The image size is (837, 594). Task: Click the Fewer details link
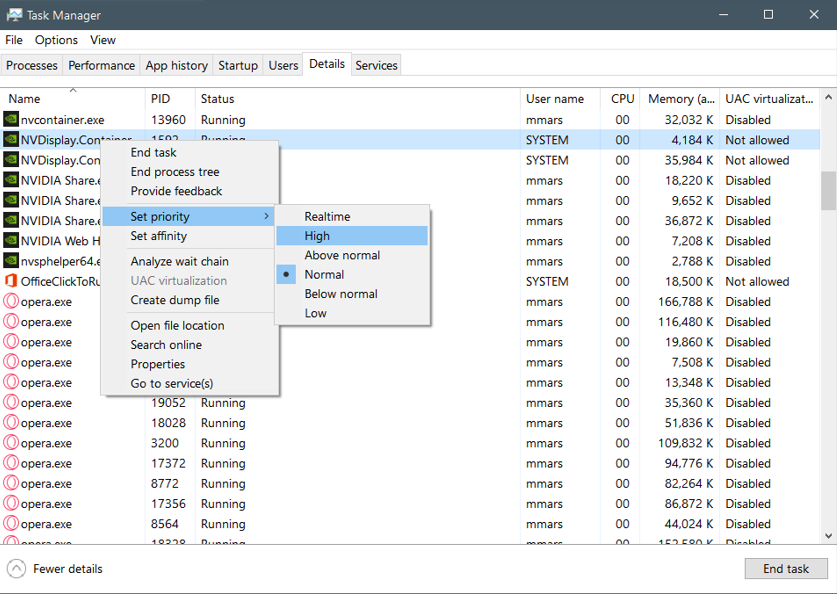(x=68, y=569)
